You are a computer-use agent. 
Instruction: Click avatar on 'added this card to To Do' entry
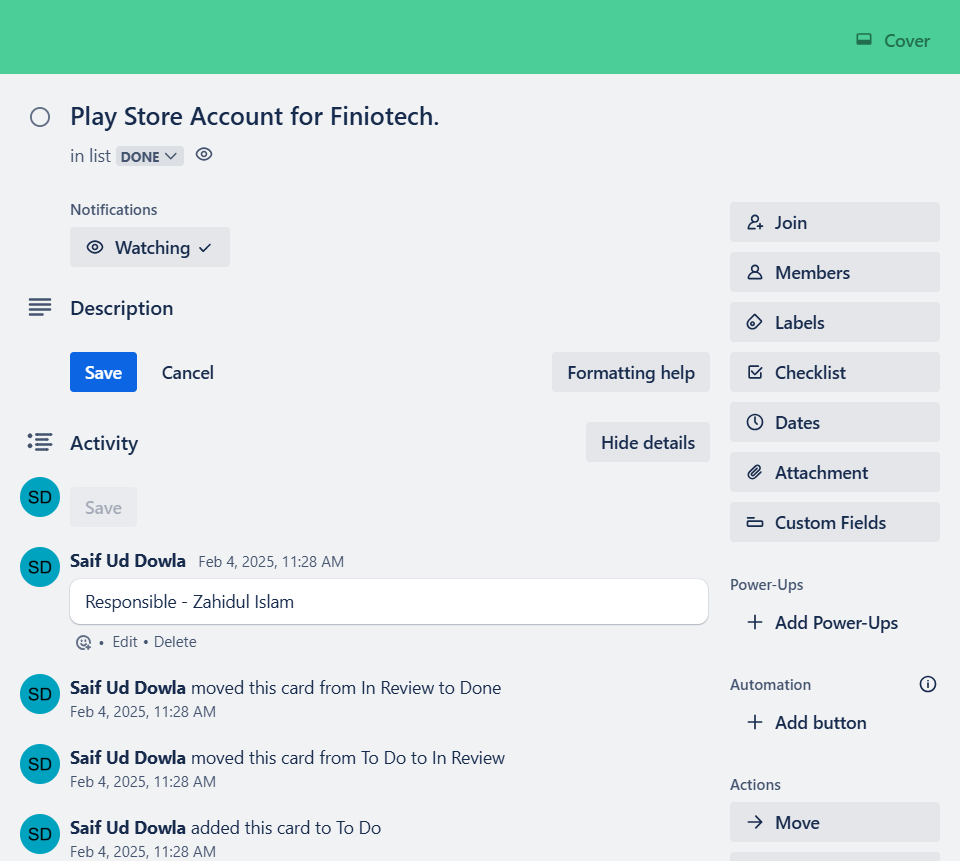pos(40,834)
